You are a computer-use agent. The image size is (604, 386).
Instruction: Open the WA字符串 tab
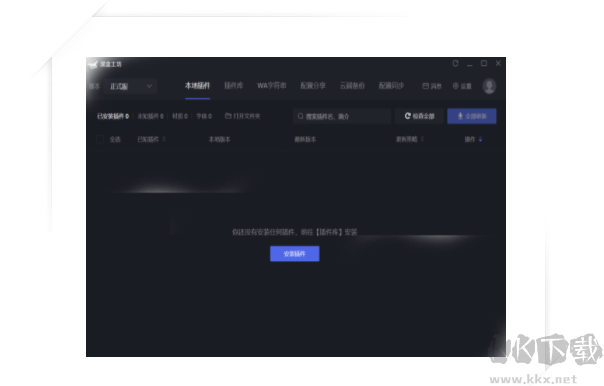272,86
